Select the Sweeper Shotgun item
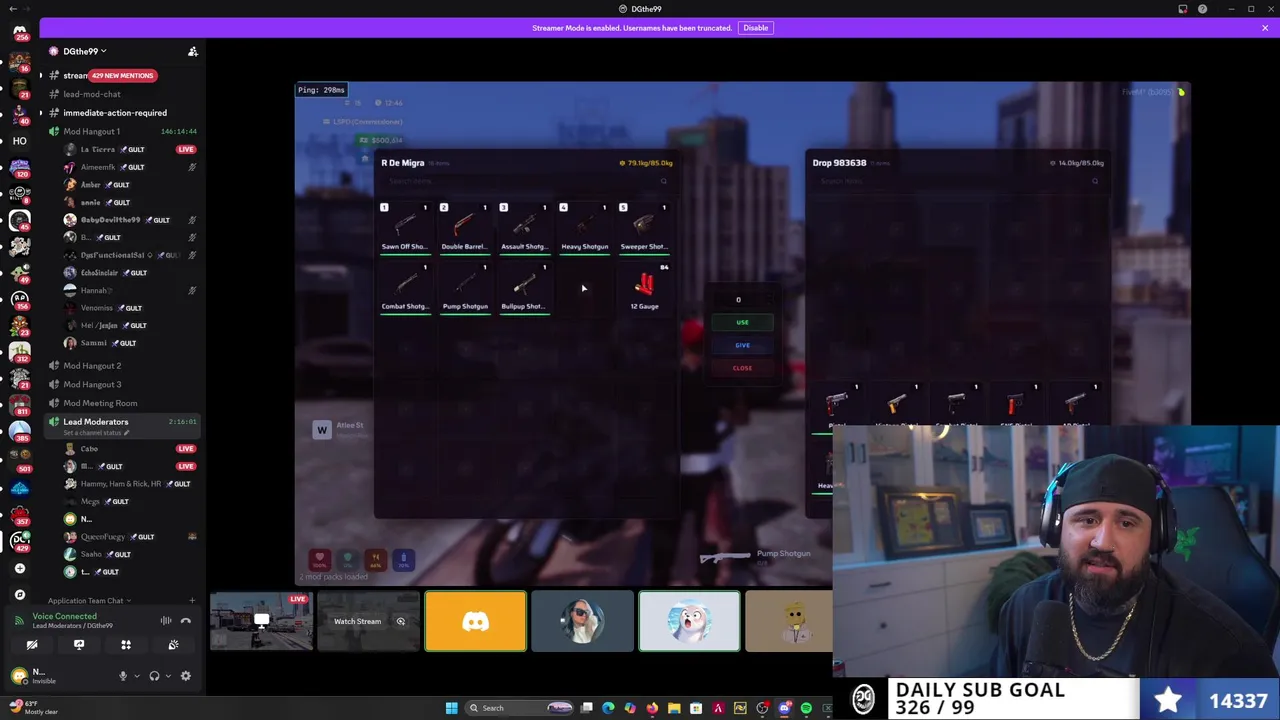 (644, 228)
